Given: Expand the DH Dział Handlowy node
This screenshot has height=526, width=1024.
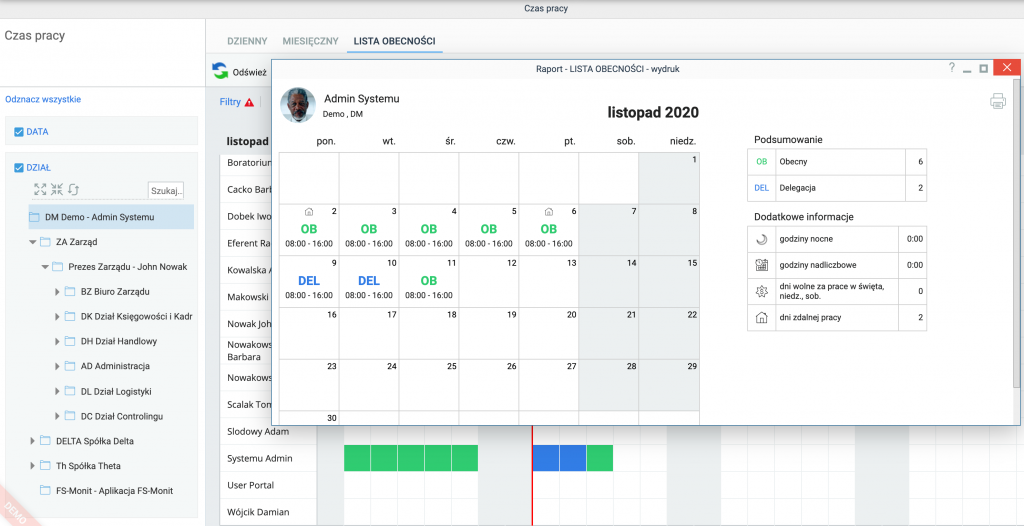Looking at the screenshot, I should 57,342.
